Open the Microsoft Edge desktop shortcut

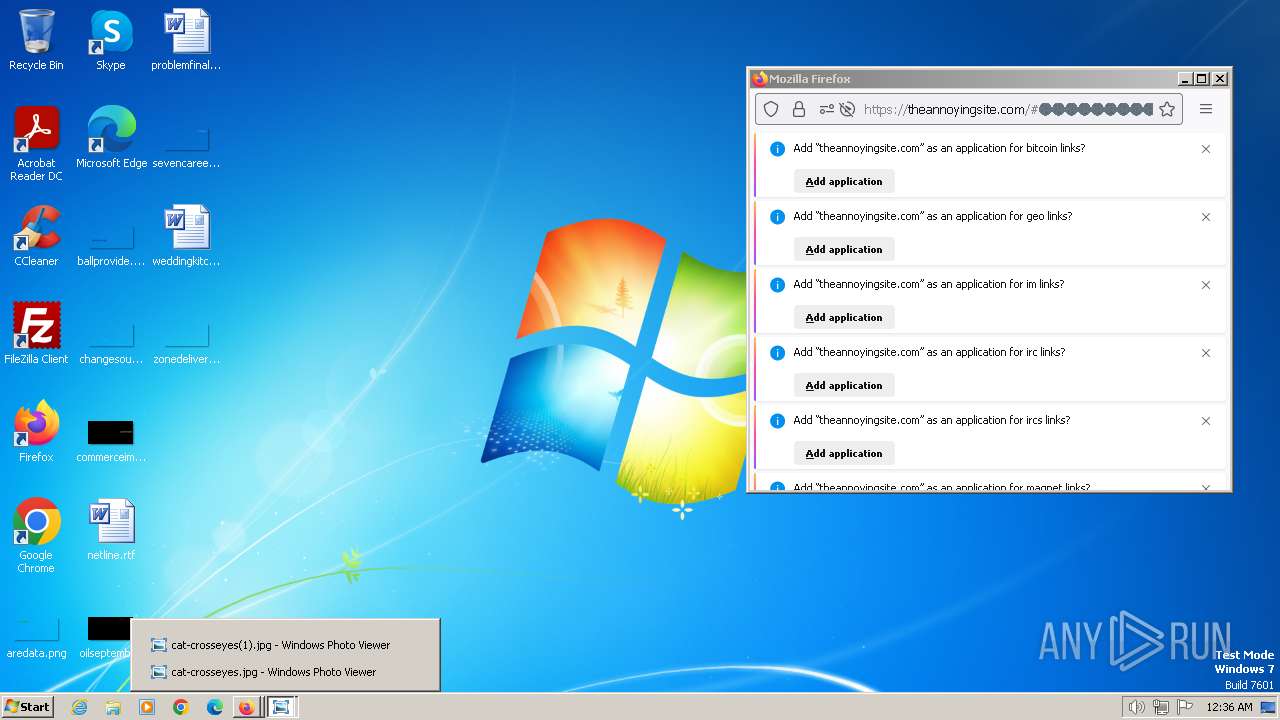tap(111, 138)
